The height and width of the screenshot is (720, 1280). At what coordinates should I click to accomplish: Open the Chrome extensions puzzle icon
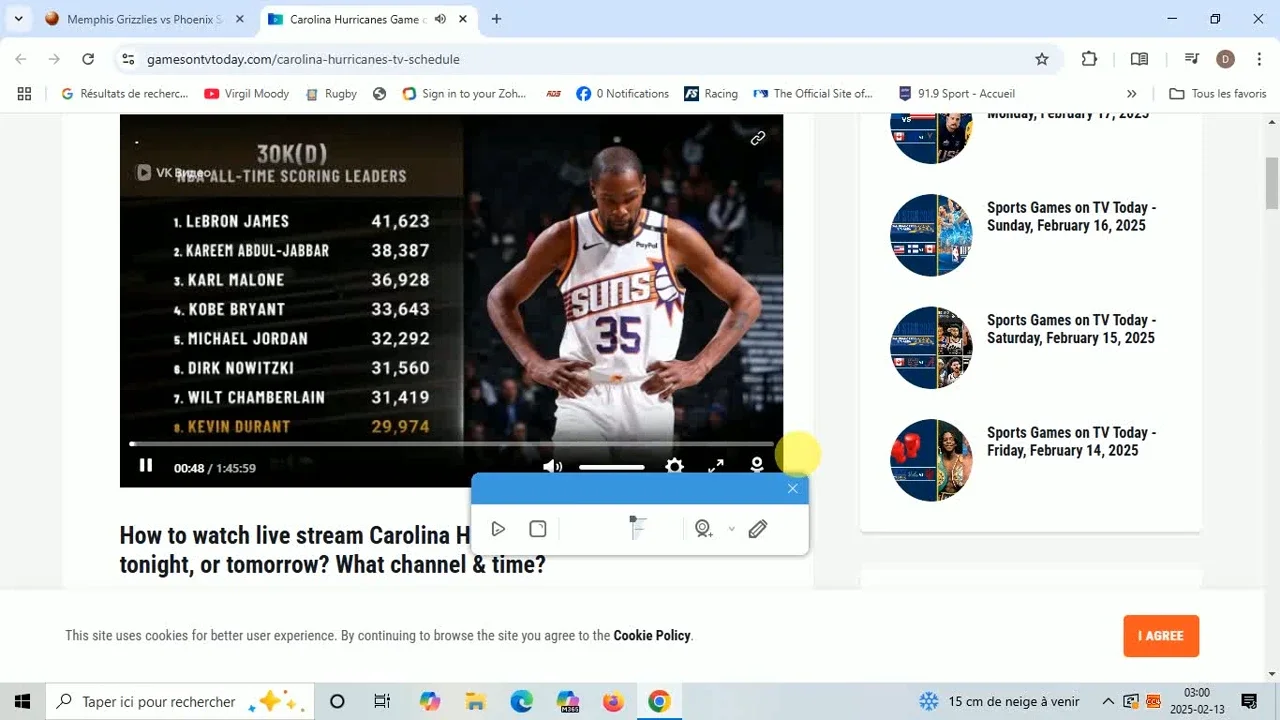[1089, 59]
